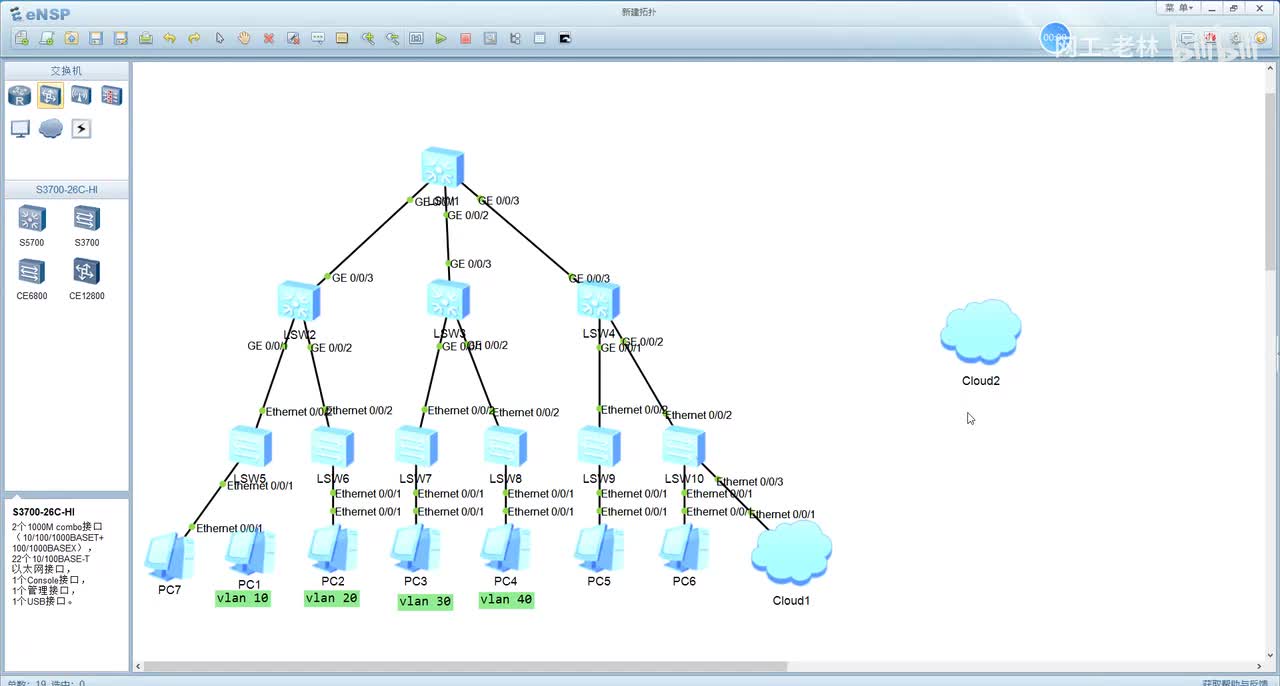The height and width of the screenshot is (686, 1280).
Task: Select the hand pan tool
Action: click(244, 38)
